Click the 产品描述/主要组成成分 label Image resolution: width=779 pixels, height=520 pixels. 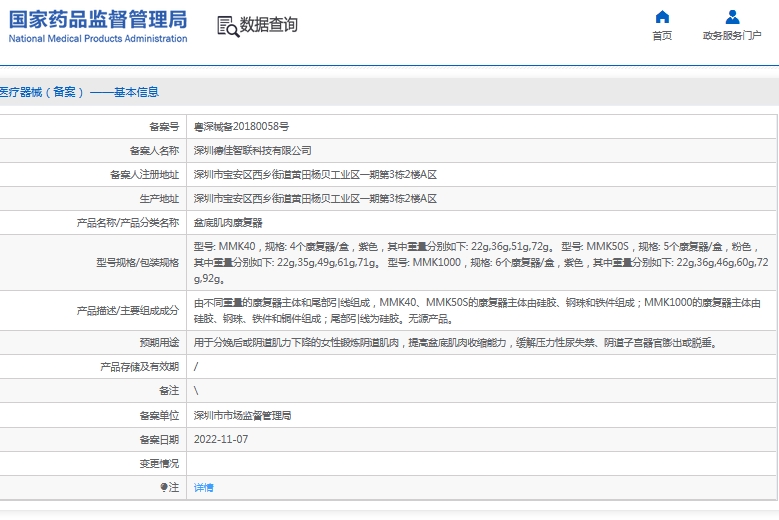point(128,310)
